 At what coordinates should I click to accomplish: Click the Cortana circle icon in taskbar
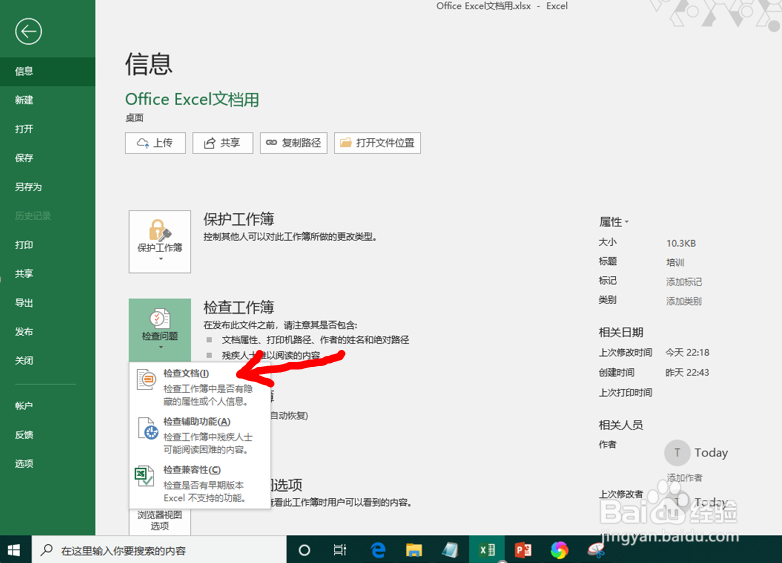click(304, 550)
